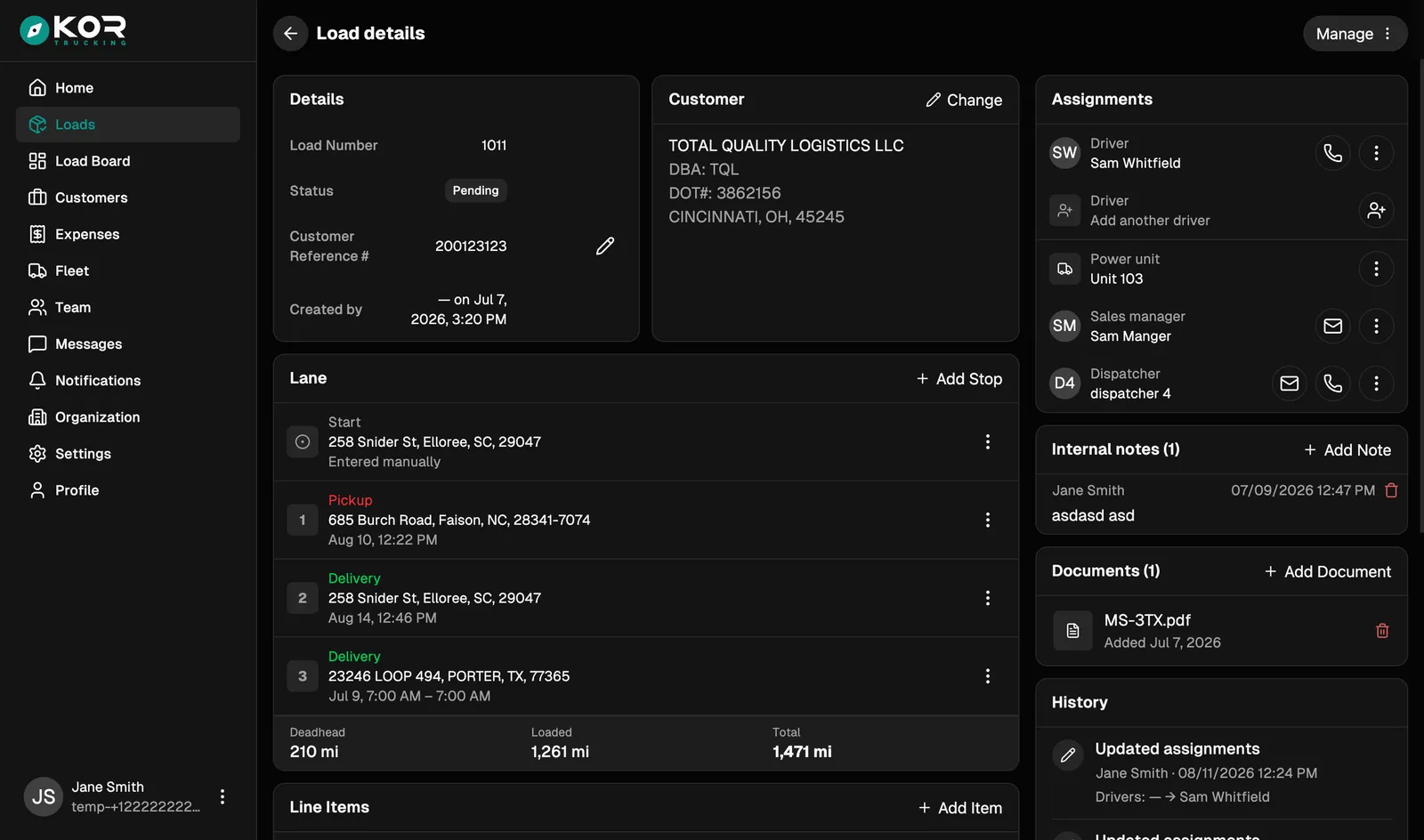
Task: Open MS-3TX.pdf document
Action: (x=1147, y=620)
